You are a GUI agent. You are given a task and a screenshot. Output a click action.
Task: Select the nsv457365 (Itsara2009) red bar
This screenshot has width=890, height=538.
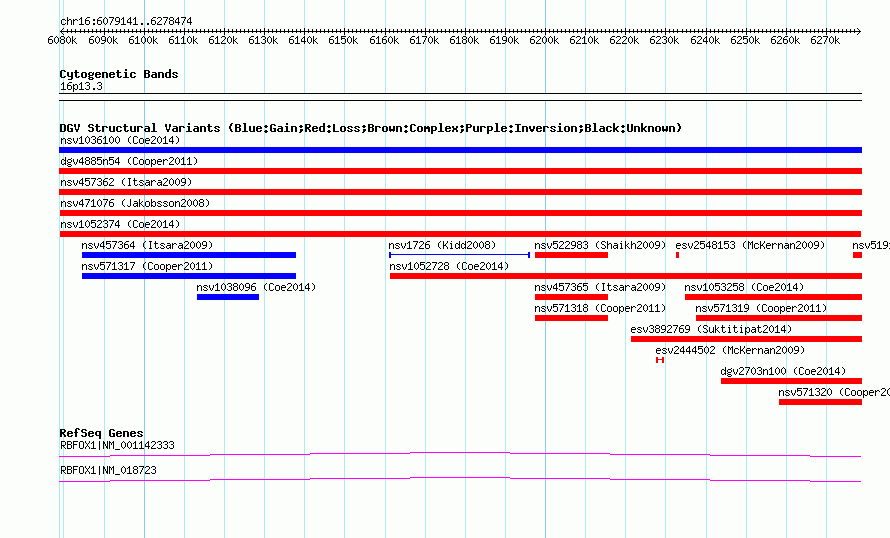coord(572,297)
